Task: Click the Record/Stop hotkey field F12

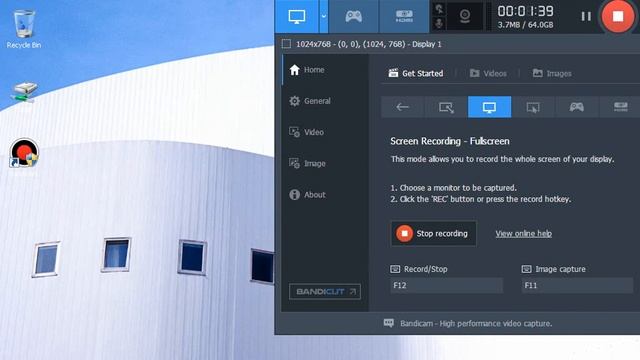Action: [447, 285]
